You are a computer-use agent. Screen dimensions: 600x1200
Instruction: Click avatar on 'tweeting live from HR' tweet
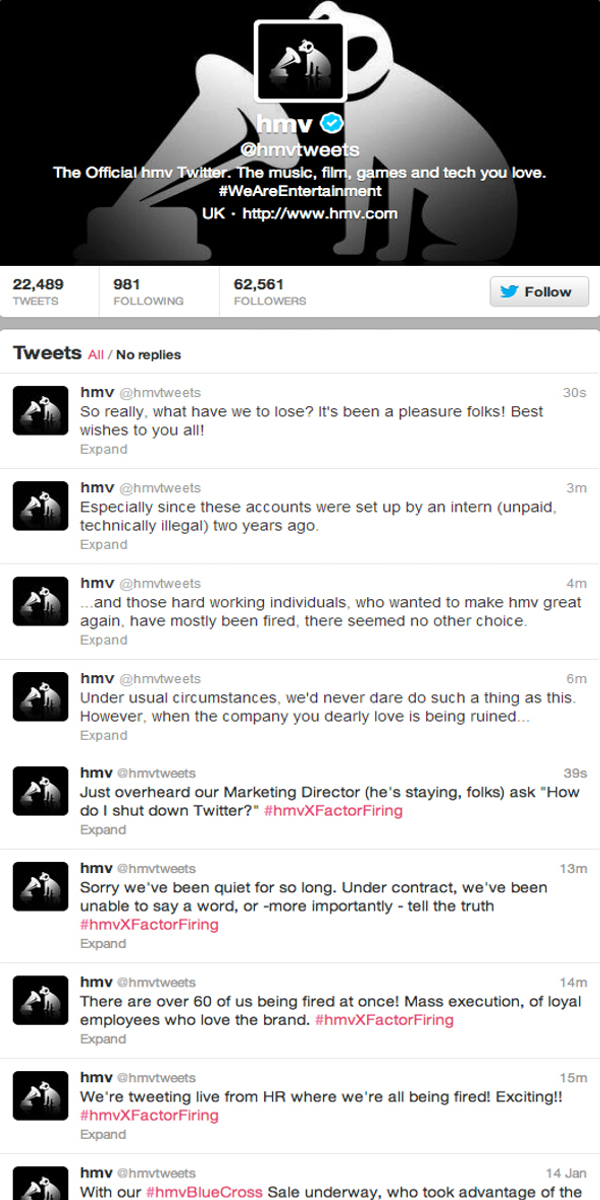(40, 1096)
